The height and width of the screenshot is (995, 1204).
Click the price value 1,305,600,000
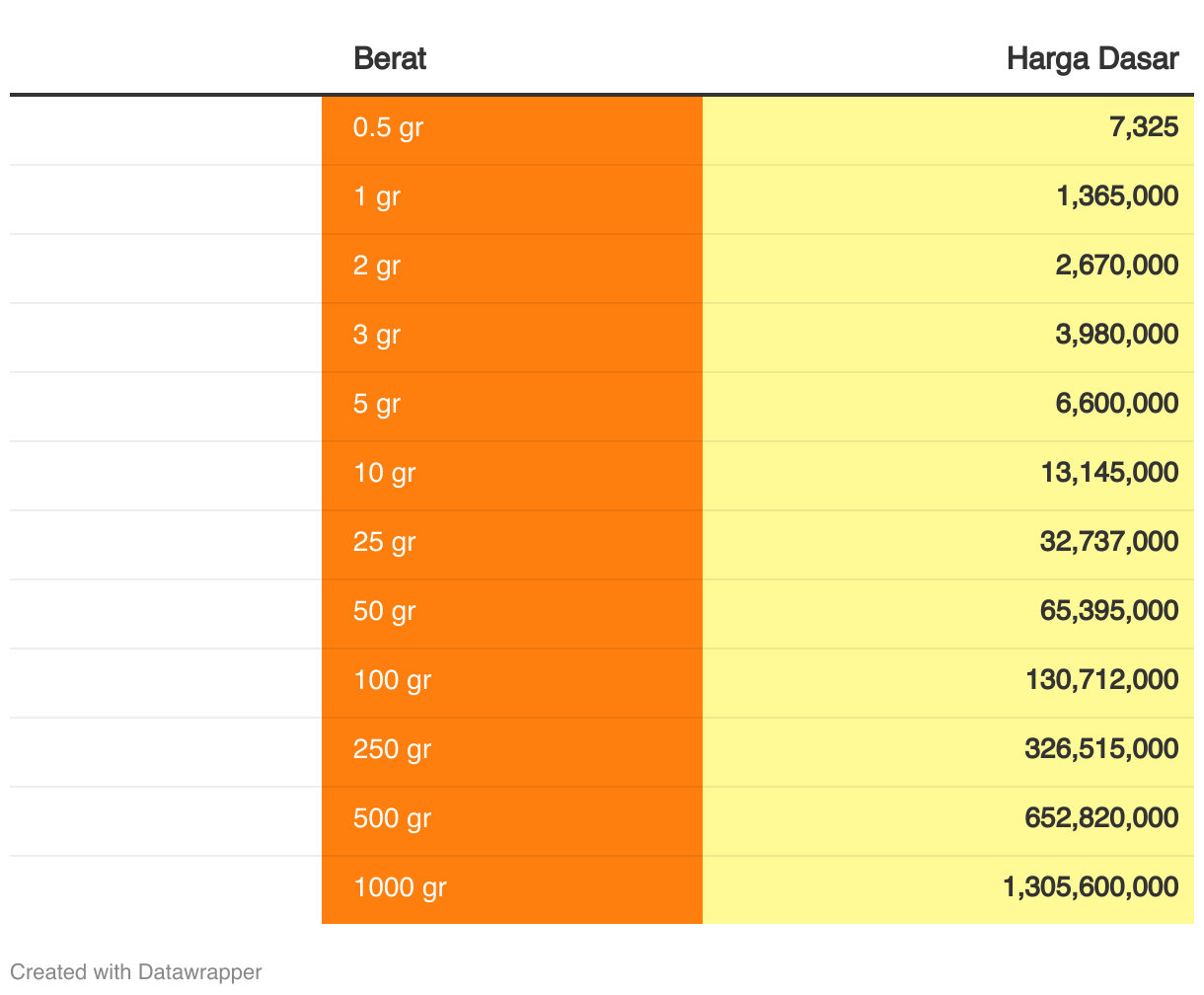click(1091, 887)
